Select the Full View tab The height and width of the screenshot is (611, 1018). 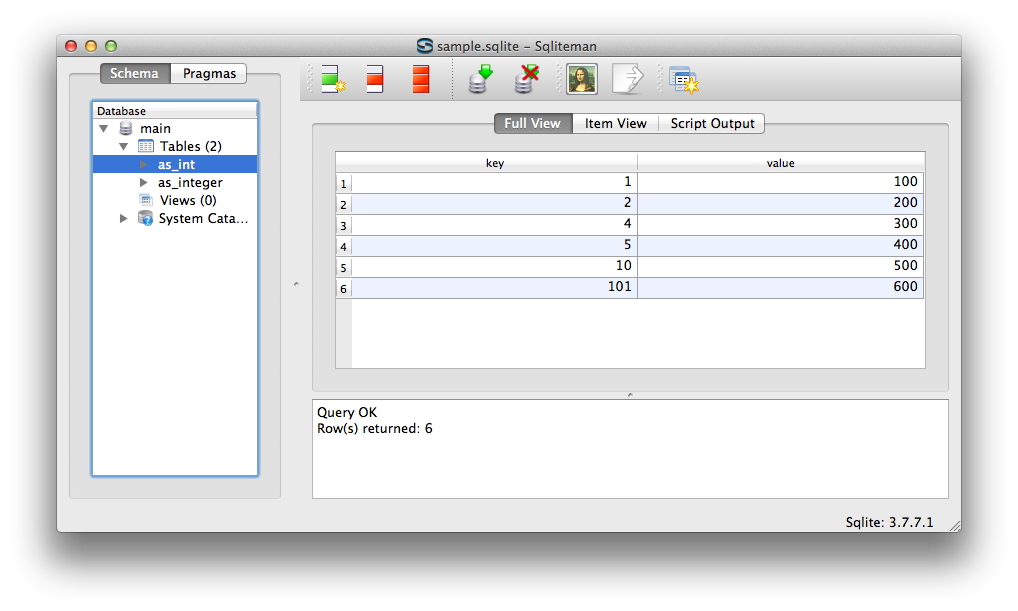pos(532,123)
